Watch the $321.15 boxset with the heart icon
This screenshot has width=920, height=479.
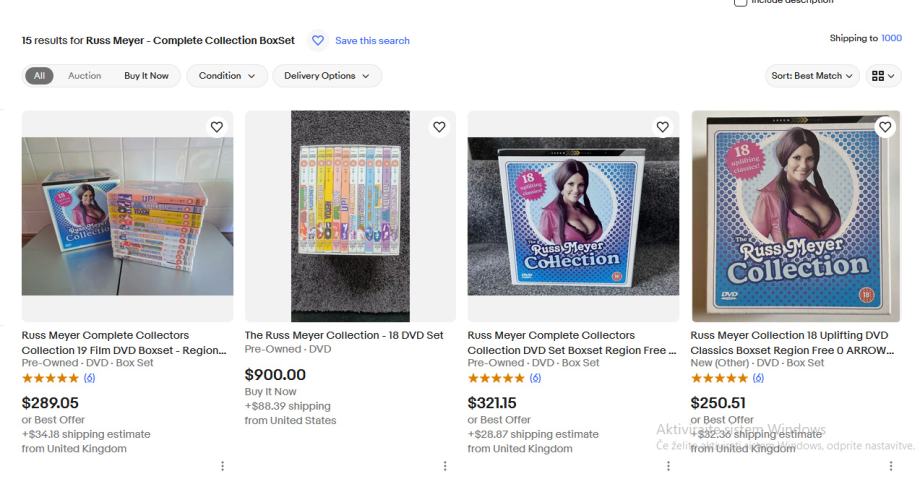pyautogui.click(x=662, y=127)
